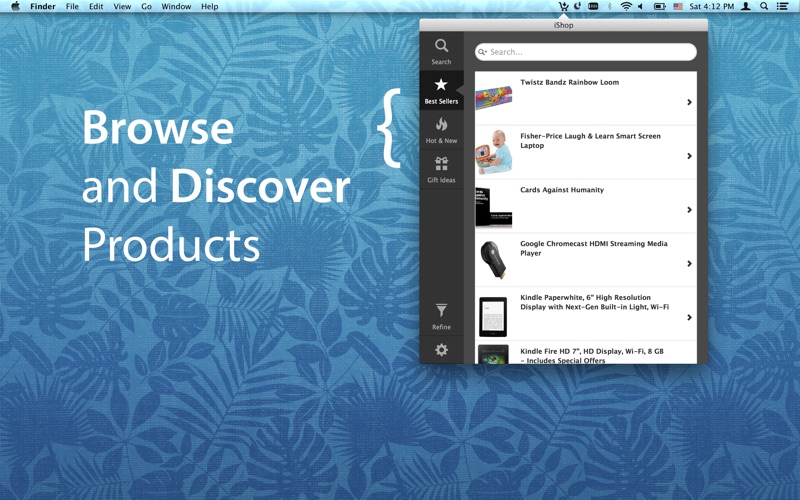This screenshot has width=800, height=500.
Task: Open the Refine filter funnel icon
Action: click(441, 315)
